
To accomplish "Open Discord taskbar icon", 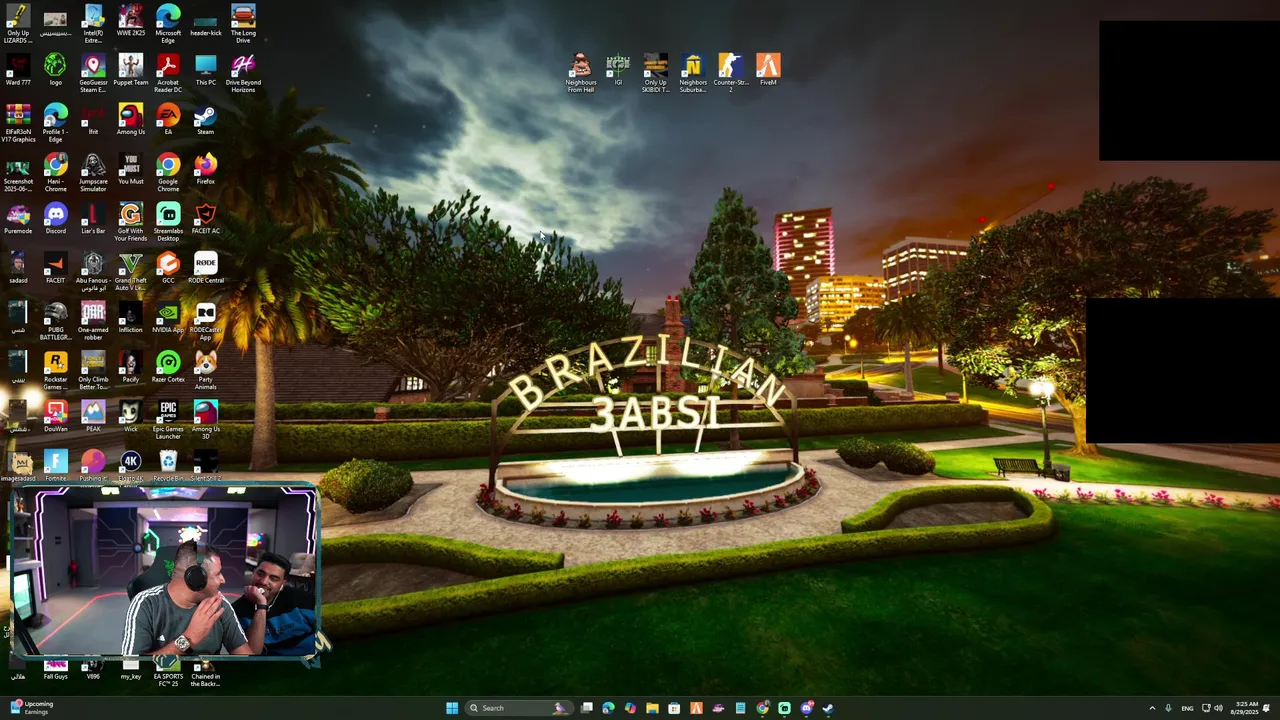I will (806, 708).
